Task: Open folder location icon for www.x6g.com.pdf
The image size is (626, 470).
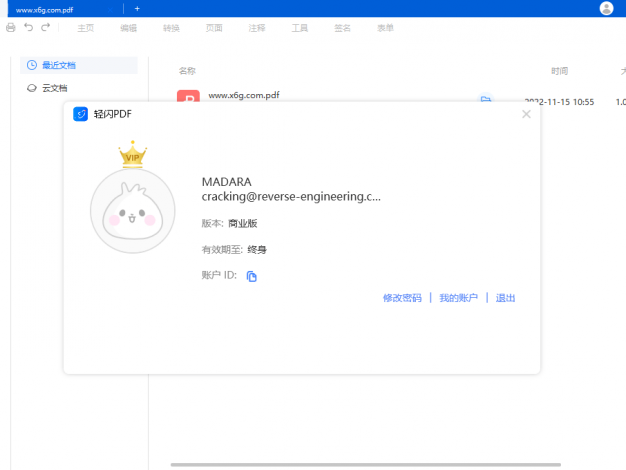Action: pyautogui.click(x=485, y=99)
